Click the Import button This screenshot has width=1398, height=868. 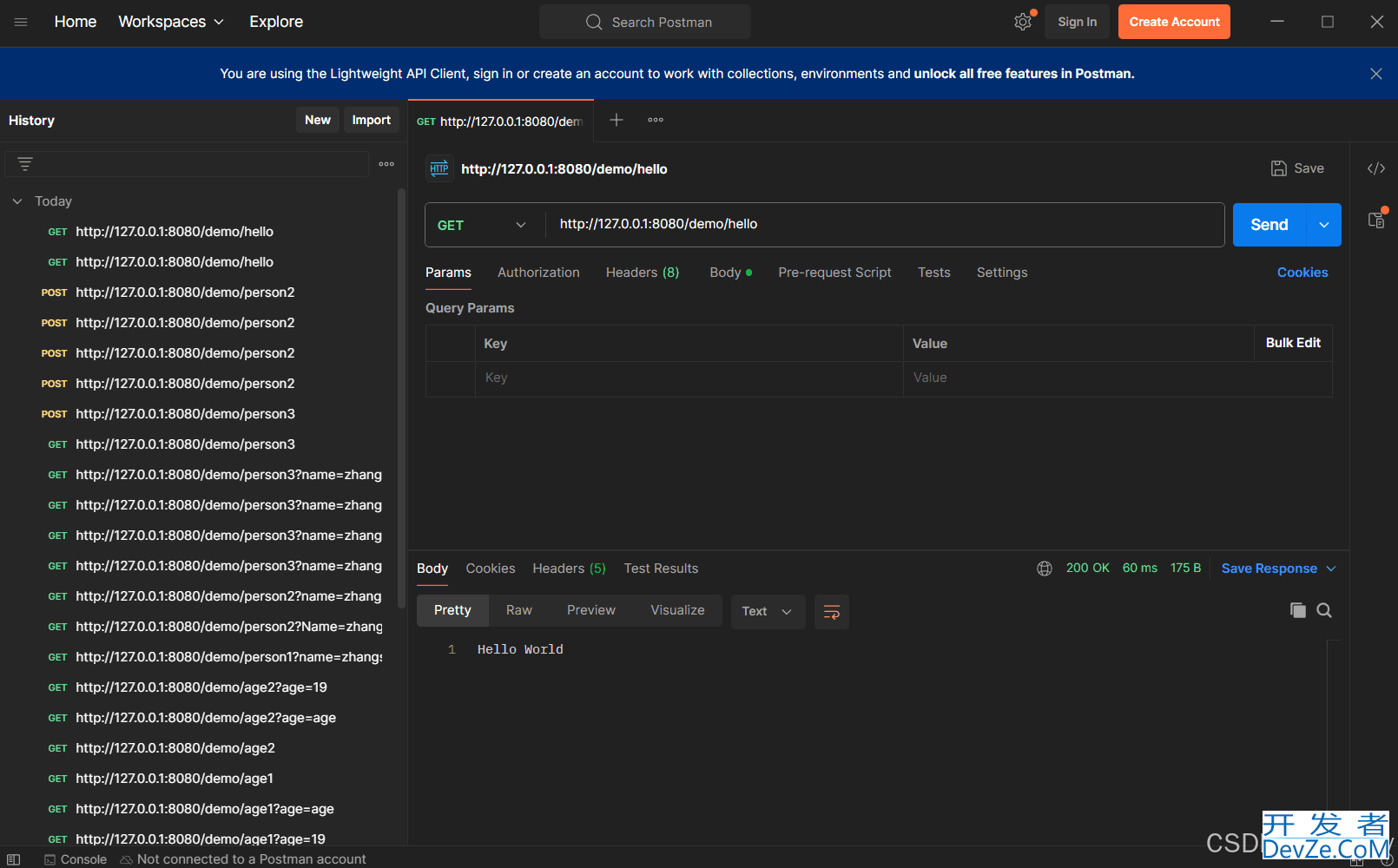pos(372,120)
